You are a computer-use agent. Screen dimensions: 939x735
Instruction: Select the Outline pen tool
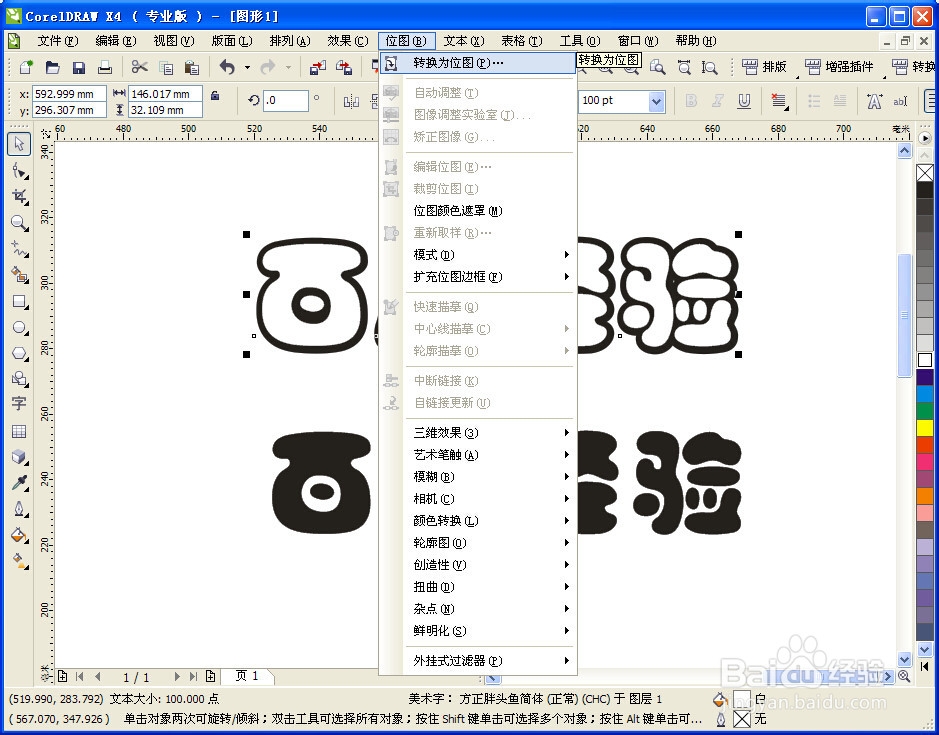(19, 509)
